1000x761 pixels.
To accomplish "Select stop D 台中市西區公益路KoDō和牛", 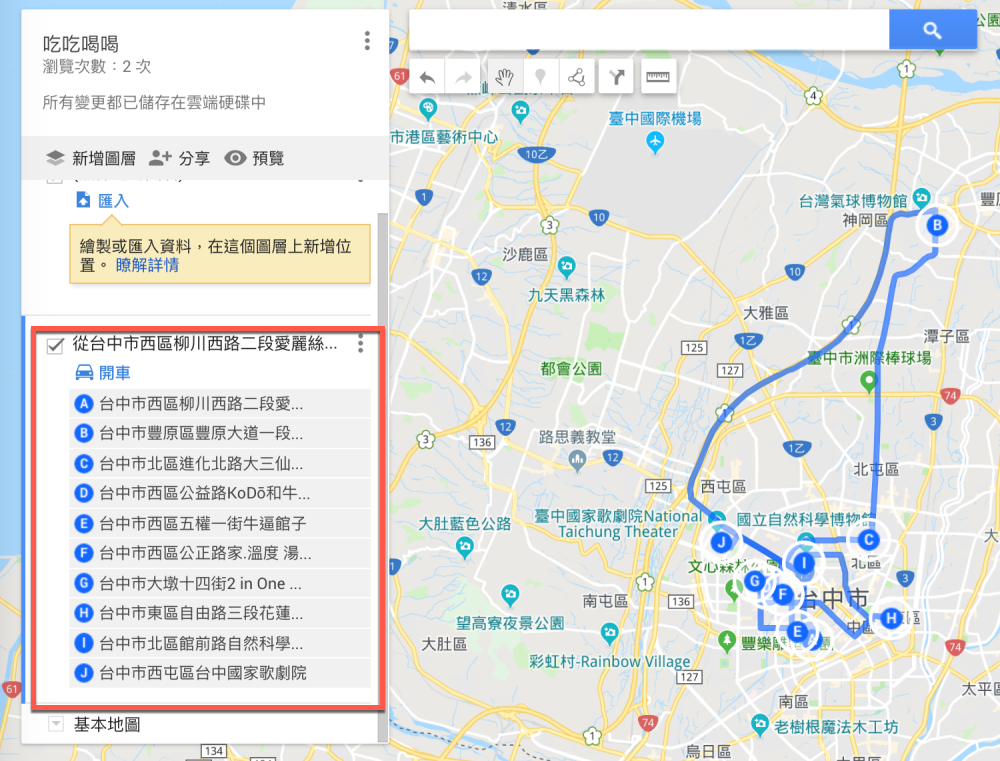I will (219, 493).
